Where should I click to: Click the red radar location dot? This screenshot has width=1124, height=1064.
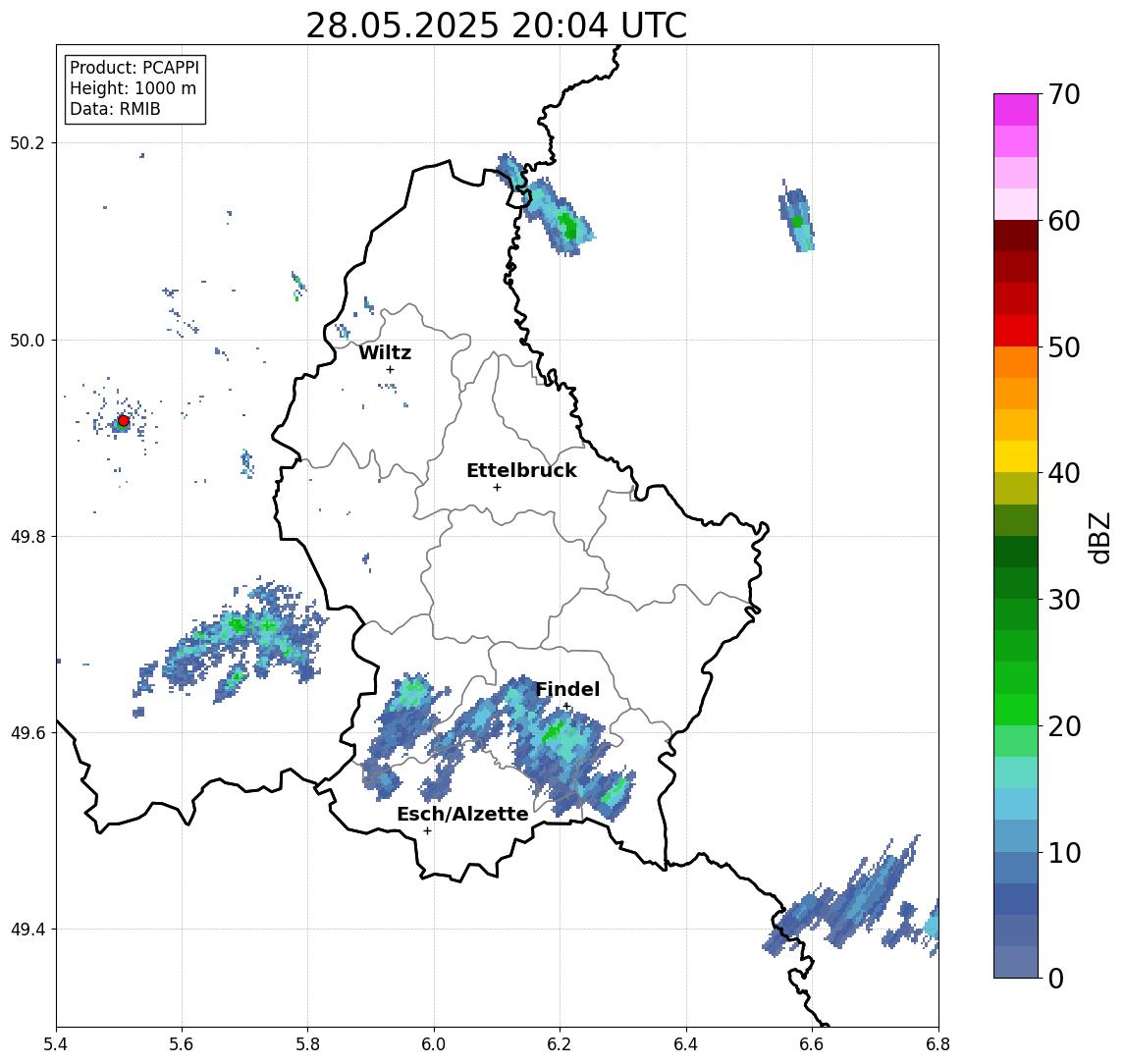click(124, 421)
